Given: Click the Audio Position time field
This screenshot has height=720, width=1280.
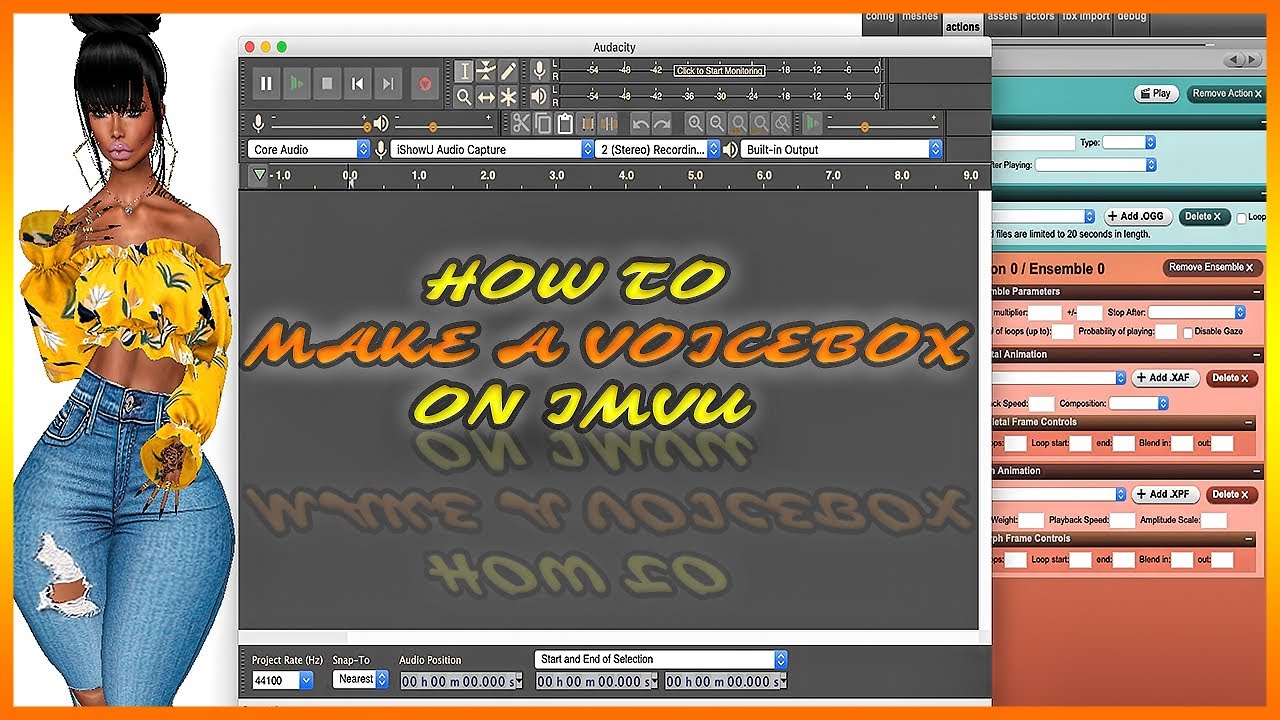Looking at the screenshot, I should pos(462,681).
